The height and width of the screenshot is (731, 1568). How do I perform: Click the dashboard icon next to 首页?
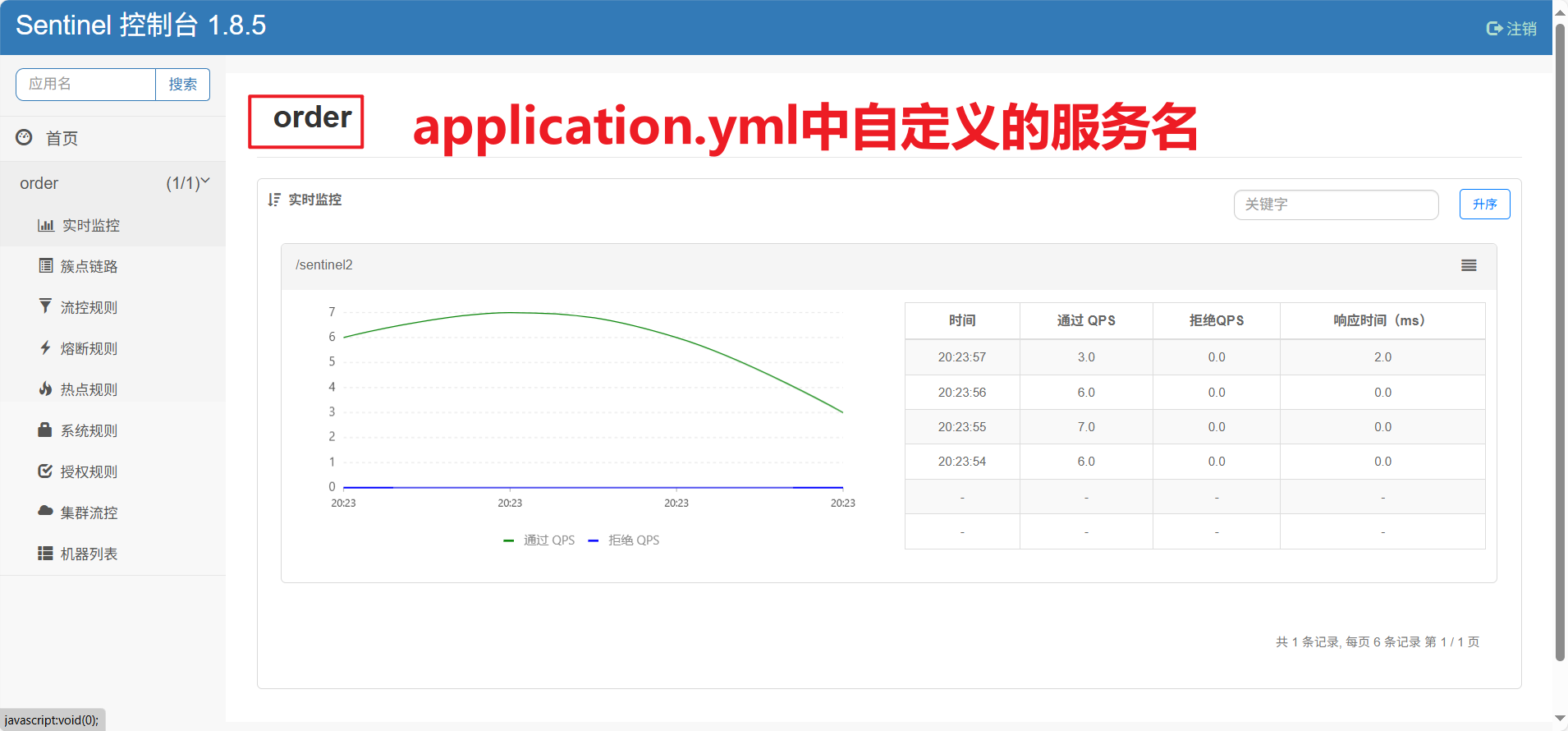click(25, 137)
